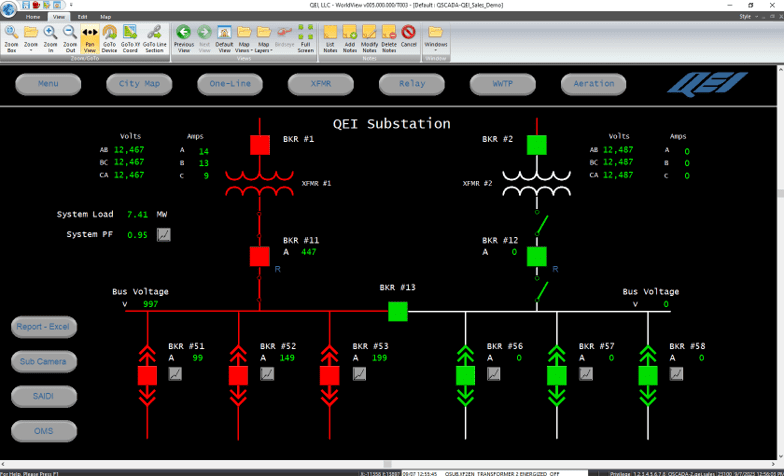Toggle feeder breaker BKR #56

point(466,376)
